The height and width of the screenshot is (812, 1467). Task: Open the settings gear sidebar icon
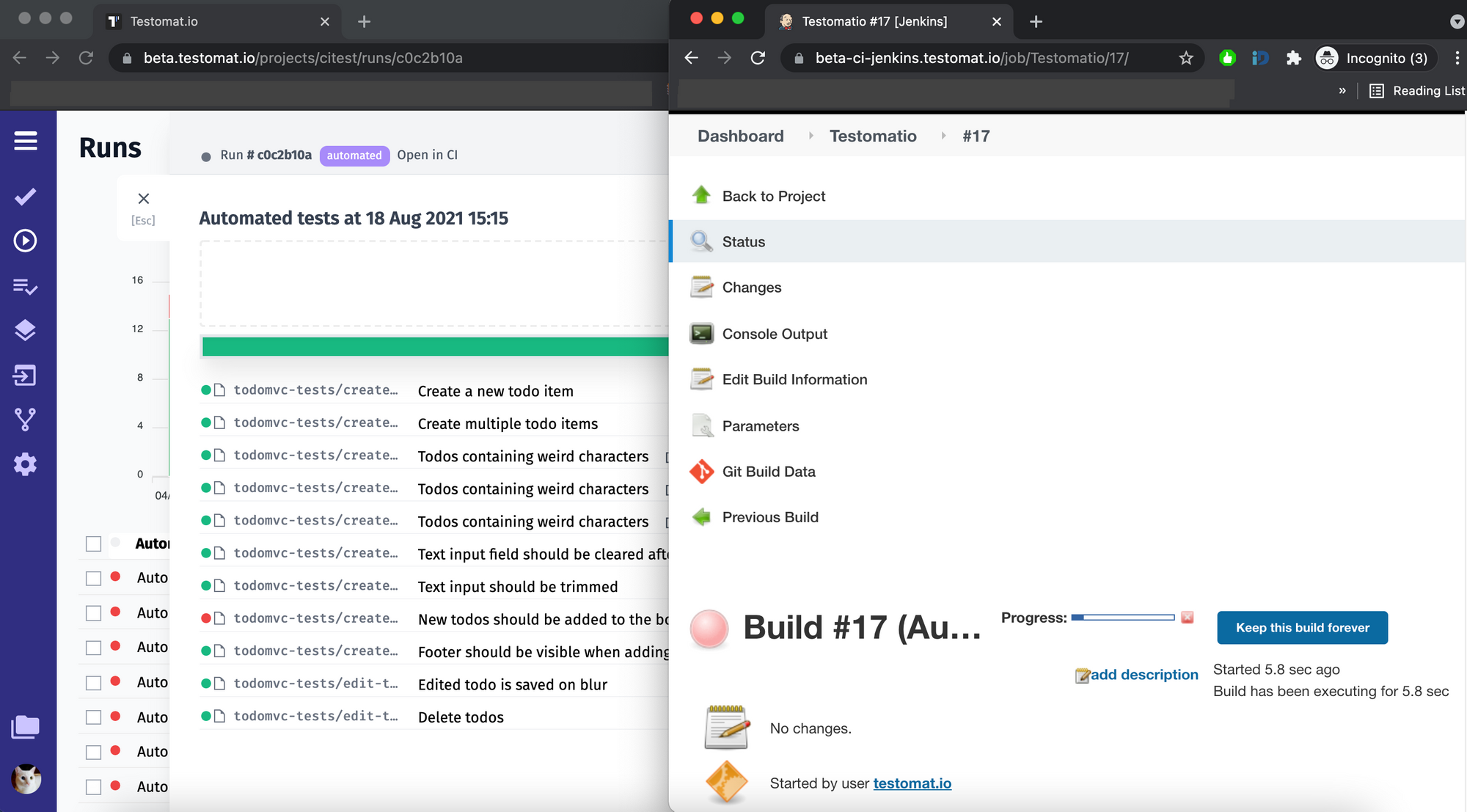coord(26,464)
